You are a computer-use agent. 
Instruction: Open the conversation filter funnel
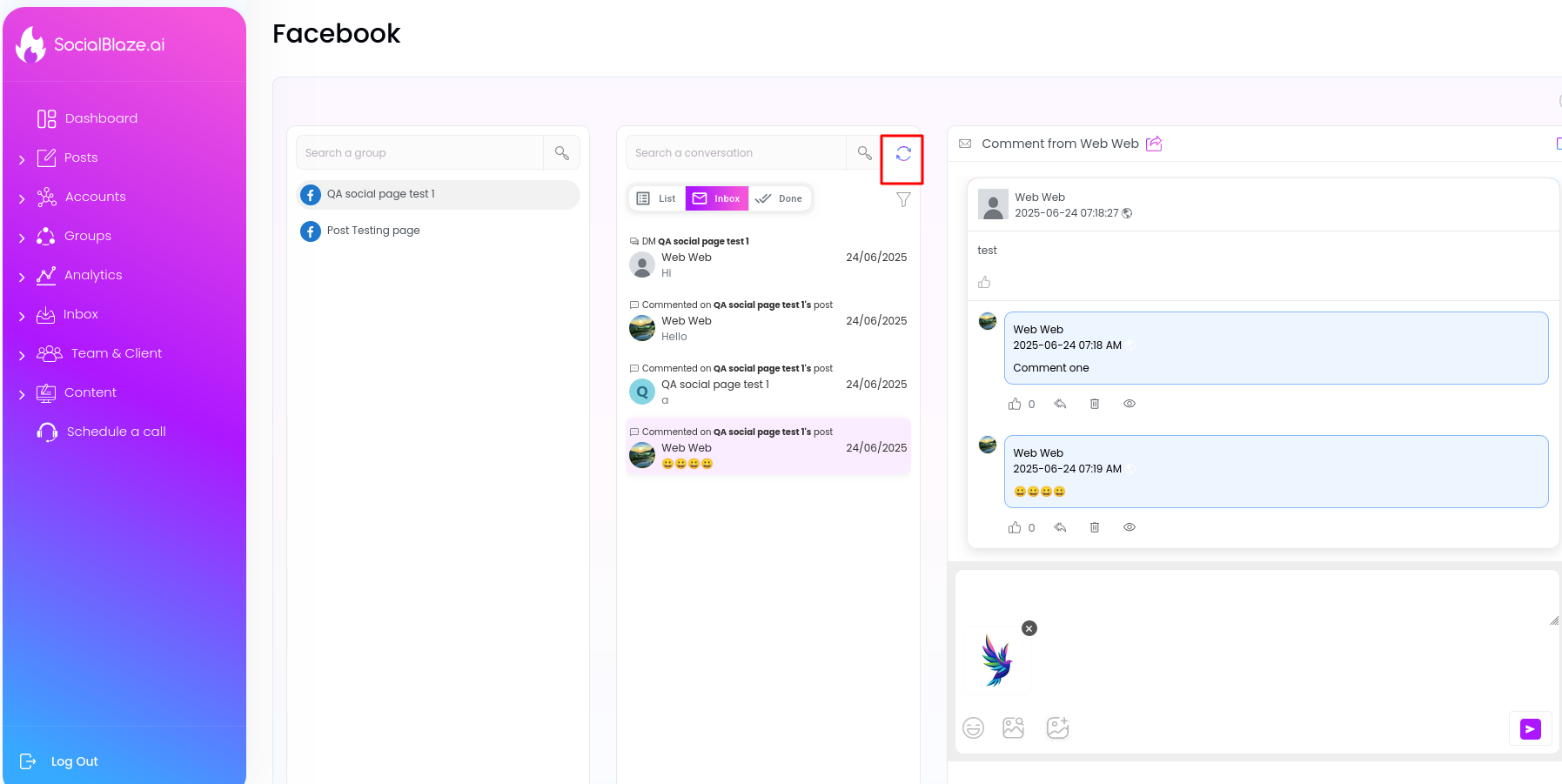(x=903, y=199)
